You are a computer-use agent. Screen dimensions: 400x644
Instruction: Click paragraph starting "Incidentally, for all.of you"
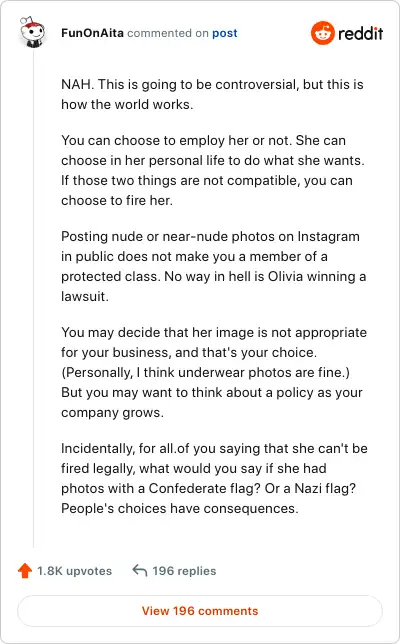214,478
